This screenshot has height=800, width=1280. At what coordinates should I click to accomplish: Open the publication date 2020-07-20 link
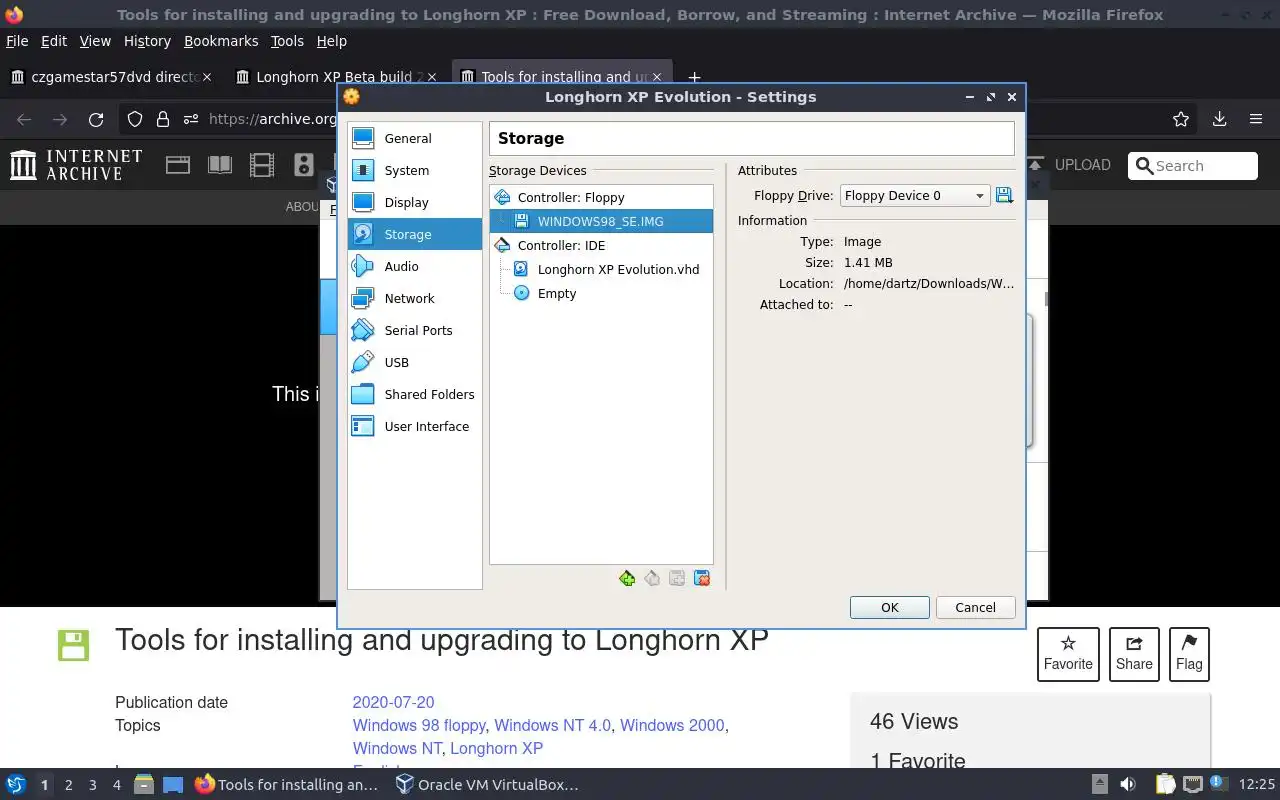pyautogui.click(x=393, y=702)
